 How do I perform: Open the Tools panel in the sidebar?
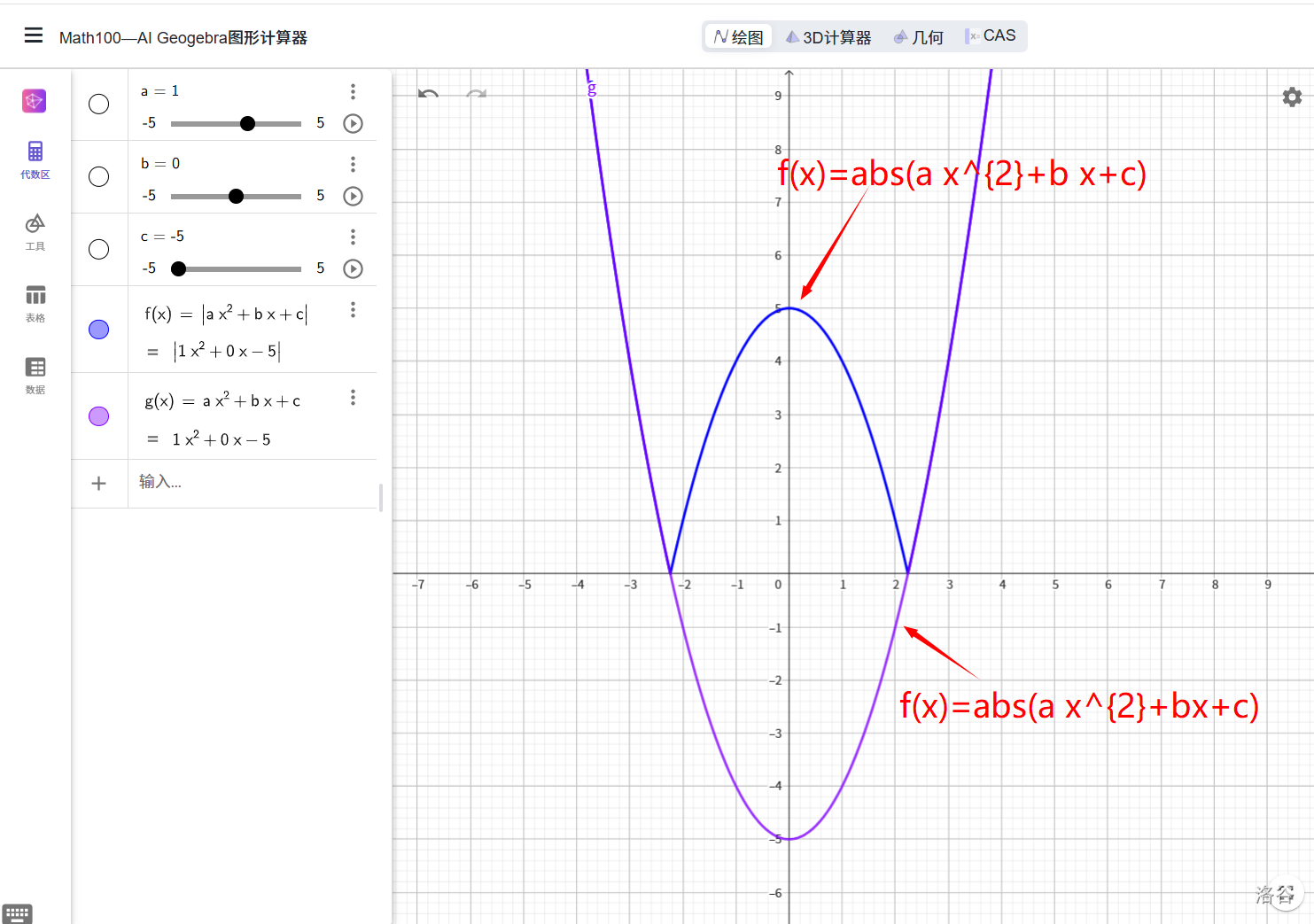coord(35,231)
